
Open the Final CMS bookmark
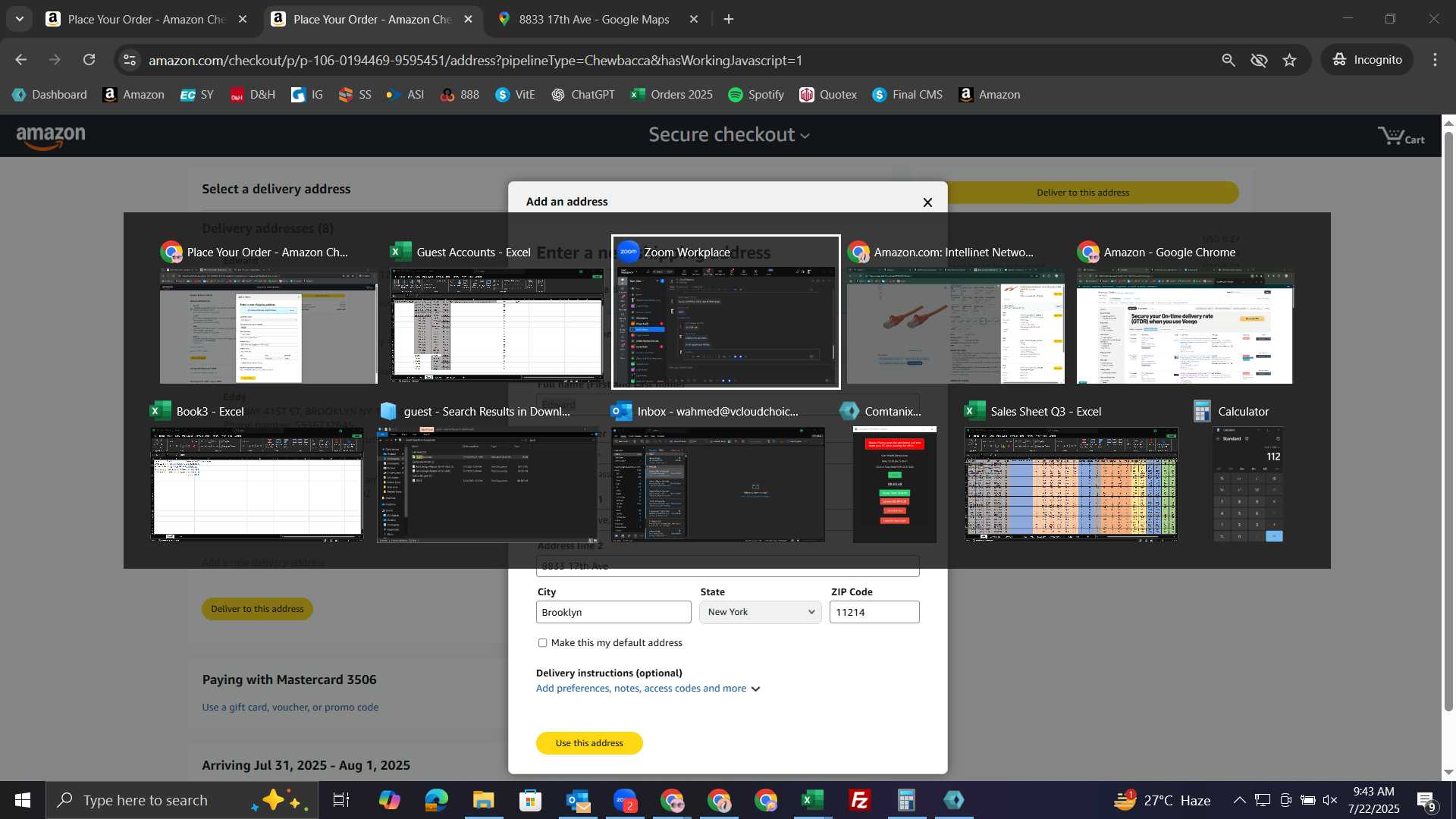[908, 95]
